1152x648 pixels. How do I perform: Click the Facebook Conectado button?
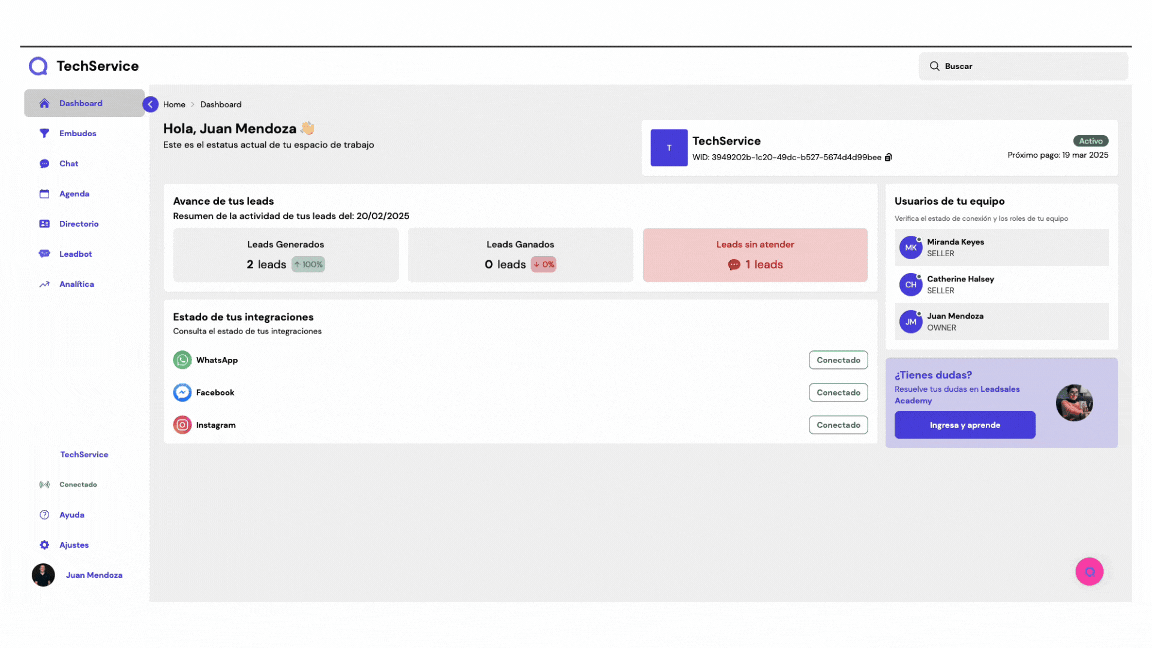(838, 393)
